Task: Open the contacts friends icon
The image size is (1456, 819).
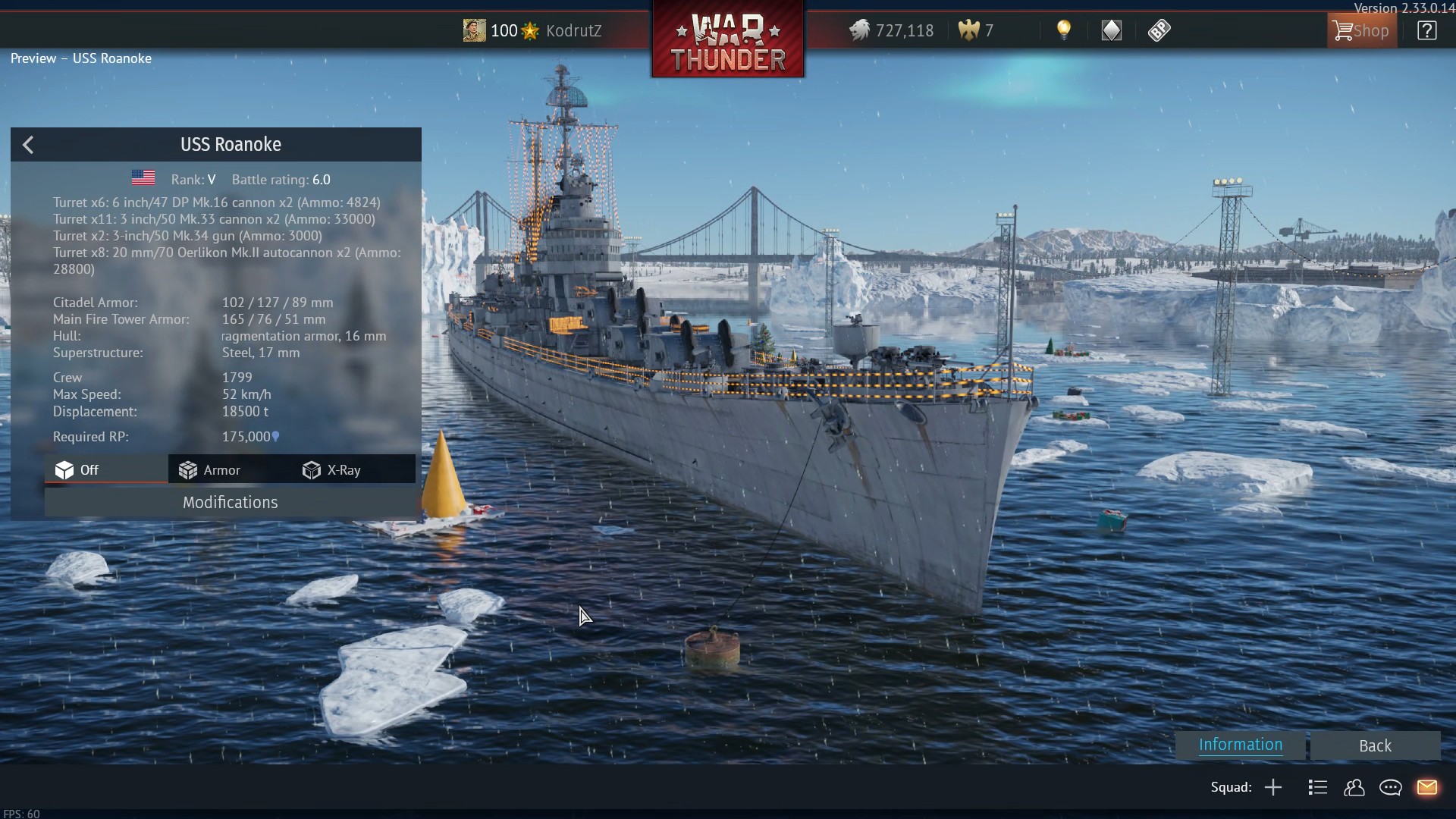Action: (x=1354, y=787)
